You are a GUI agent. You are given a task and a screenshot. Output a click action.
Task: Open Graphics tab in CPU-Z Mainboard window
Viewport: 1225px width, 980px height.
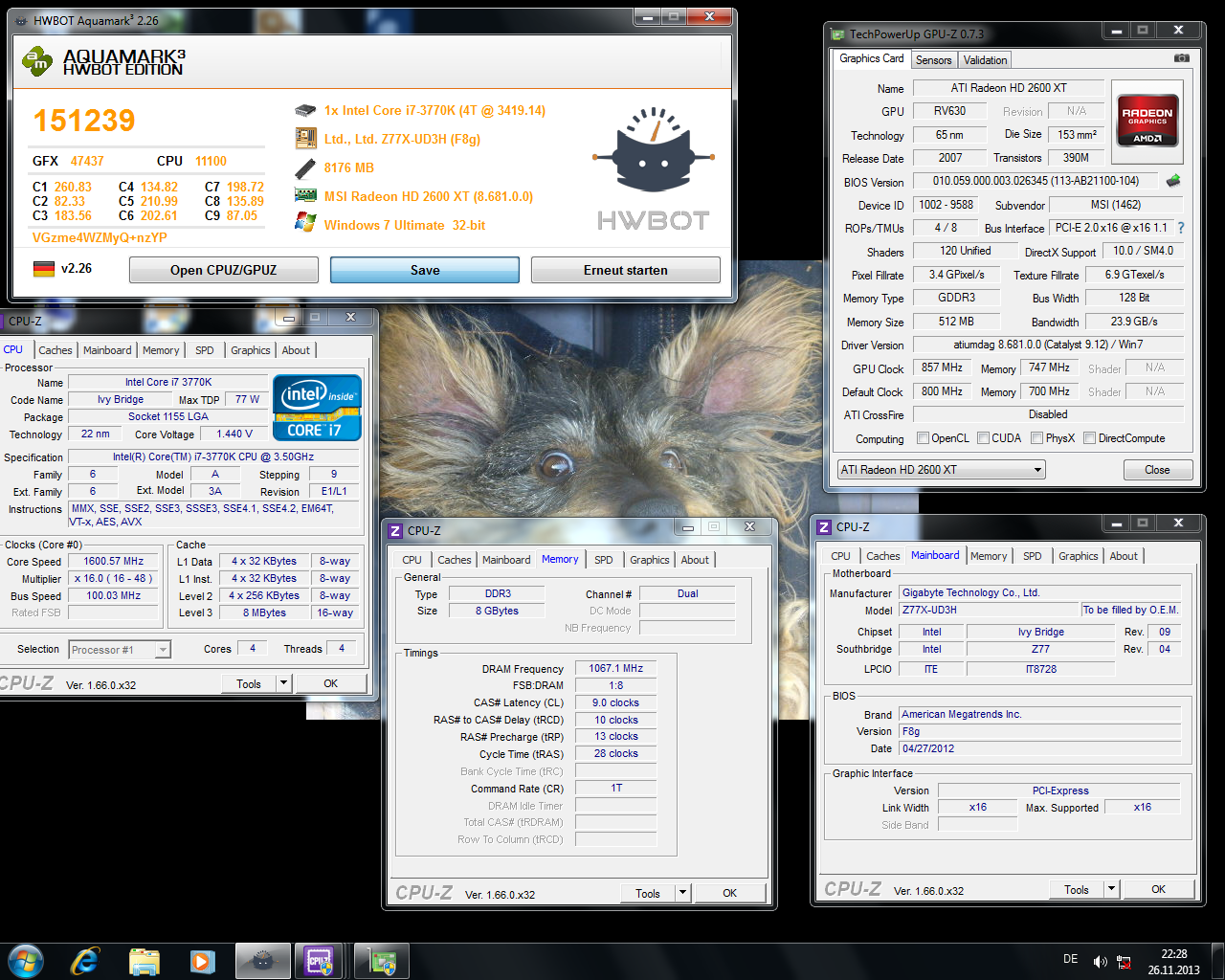pyautogui.click(x=1079, y=556)
